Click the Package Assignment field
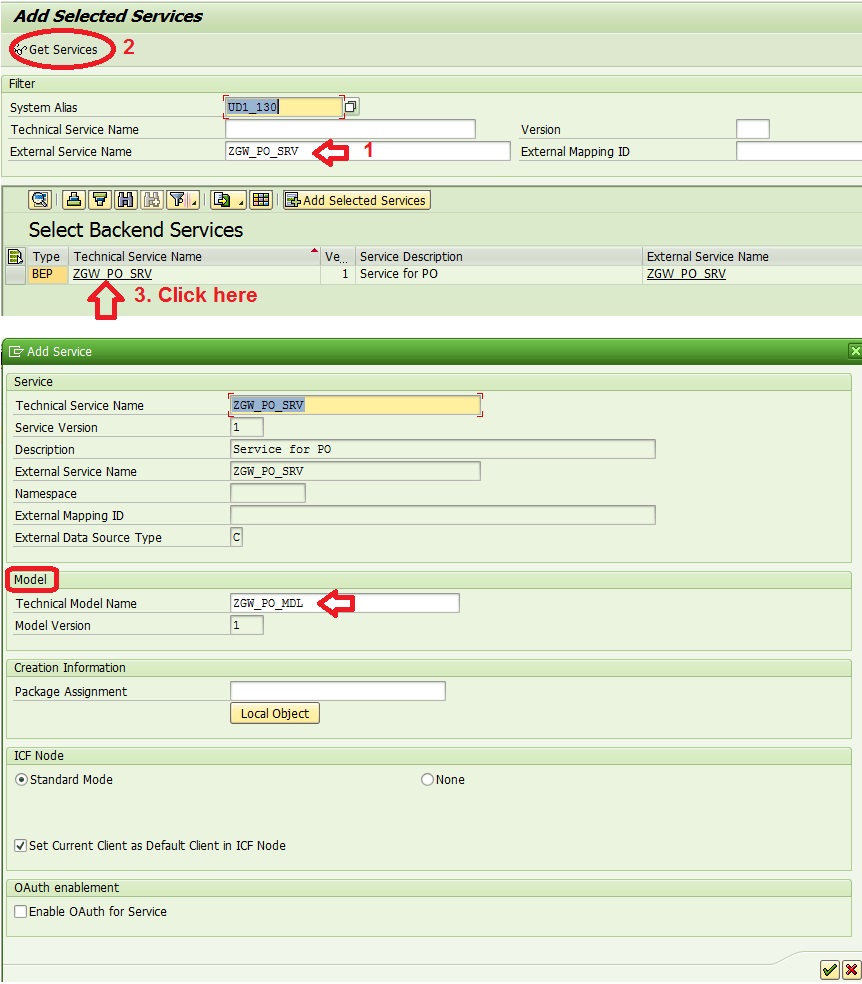The image size is (862, 984). click(338, 691)
